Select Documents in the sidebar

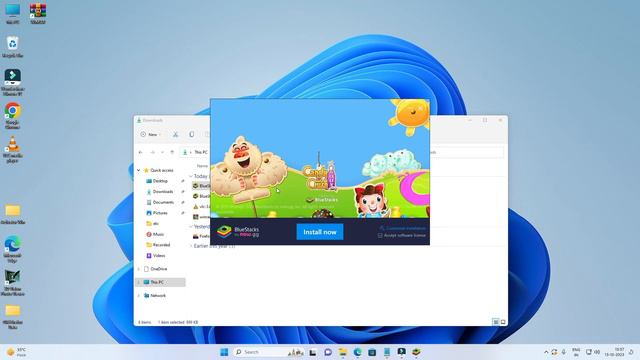163,202
